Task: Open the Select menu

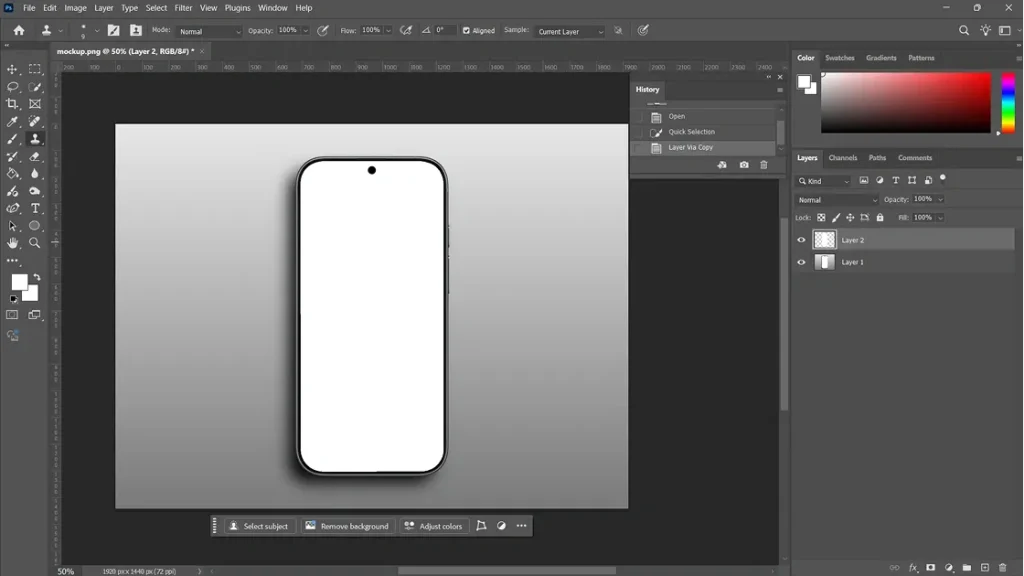Action: 156,8
